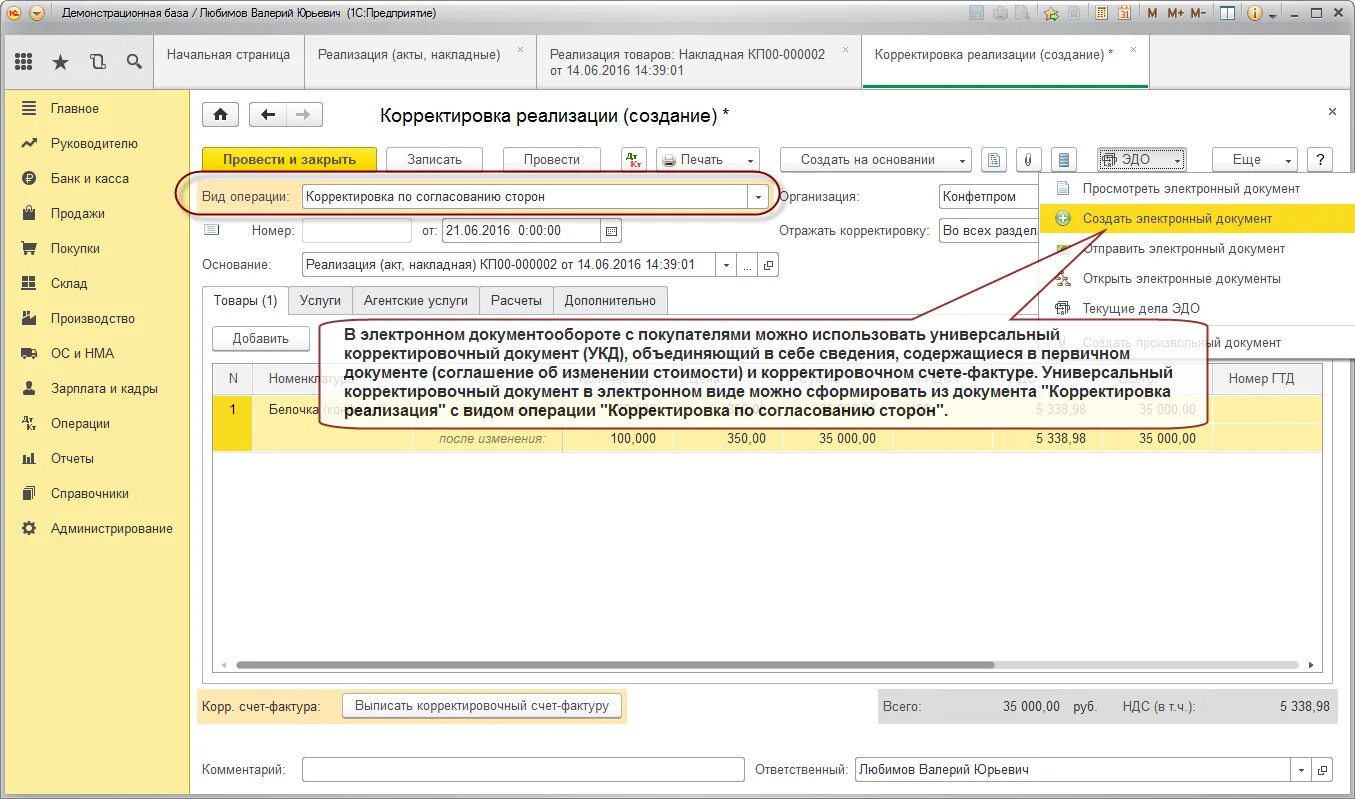Viewport: 1355px width, 799px height.
Task: Click Провести и закрыть button
Action: (289, 159)
